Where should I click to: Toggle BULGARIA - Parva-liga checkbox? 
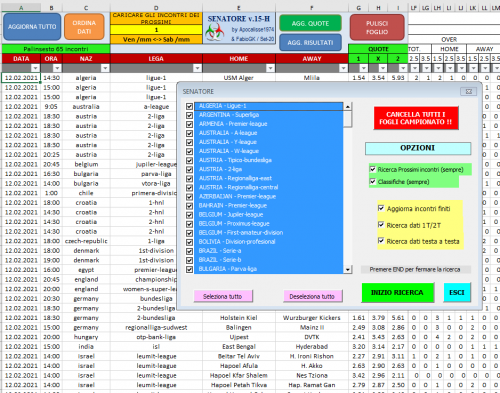pos(189,269)
